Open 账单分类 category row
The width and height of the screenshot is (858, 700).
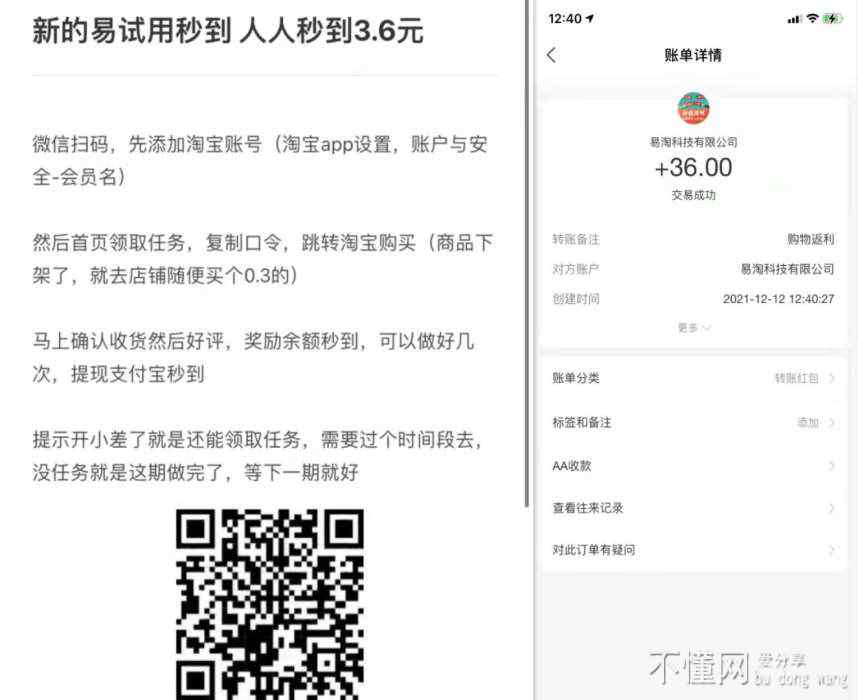(x=693, y=378)
